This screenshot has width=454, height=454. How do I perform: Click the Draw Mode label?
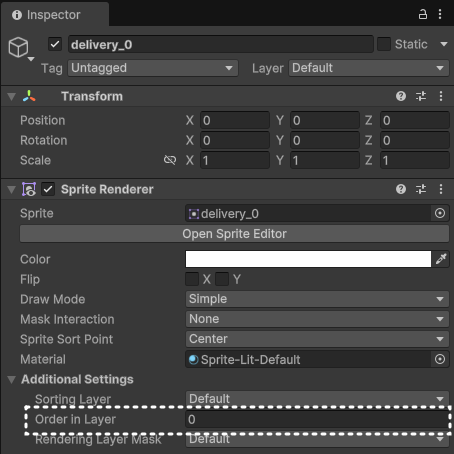pyautogui.click(x=53, y=299)
